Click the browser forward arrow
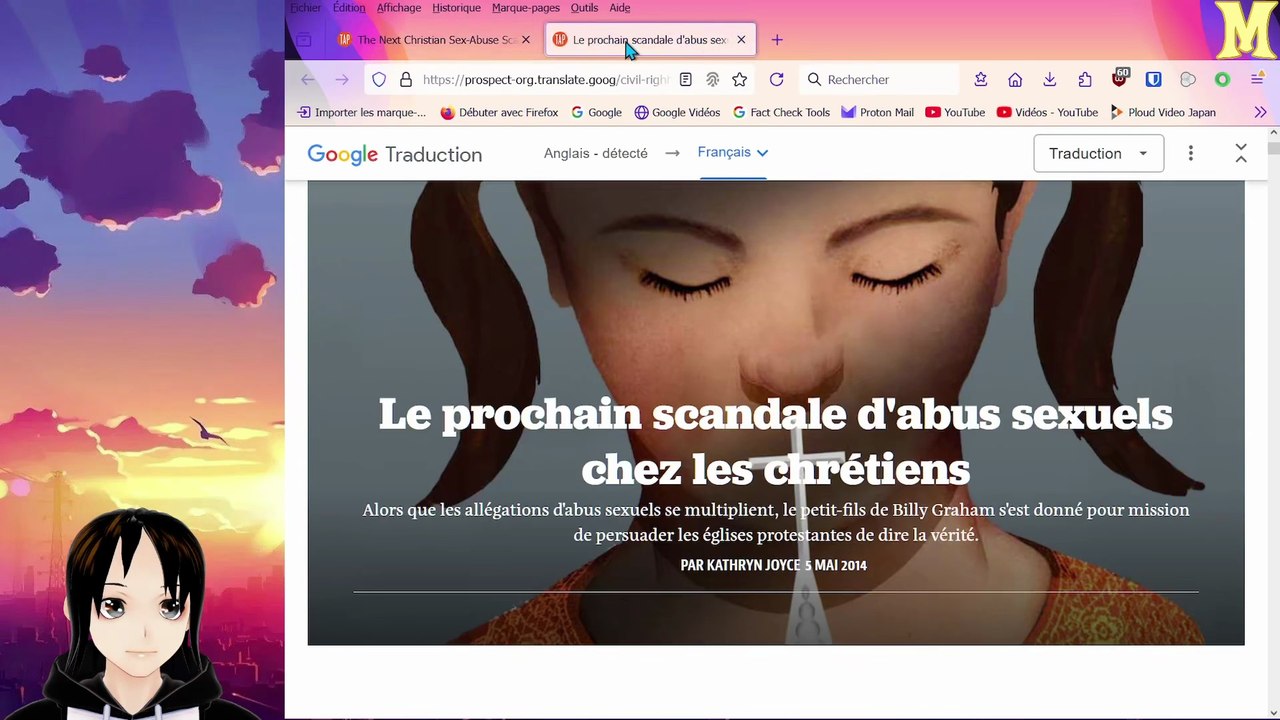The image size is (1280, 720). (342, 79)
